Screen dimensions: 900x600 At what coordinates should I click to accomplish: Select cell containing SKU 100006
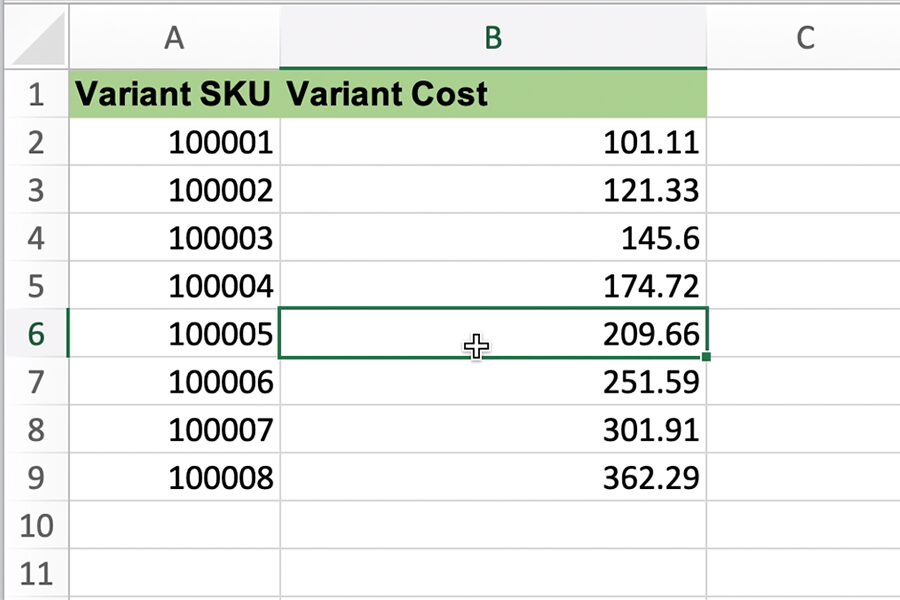tap(174, 382)
